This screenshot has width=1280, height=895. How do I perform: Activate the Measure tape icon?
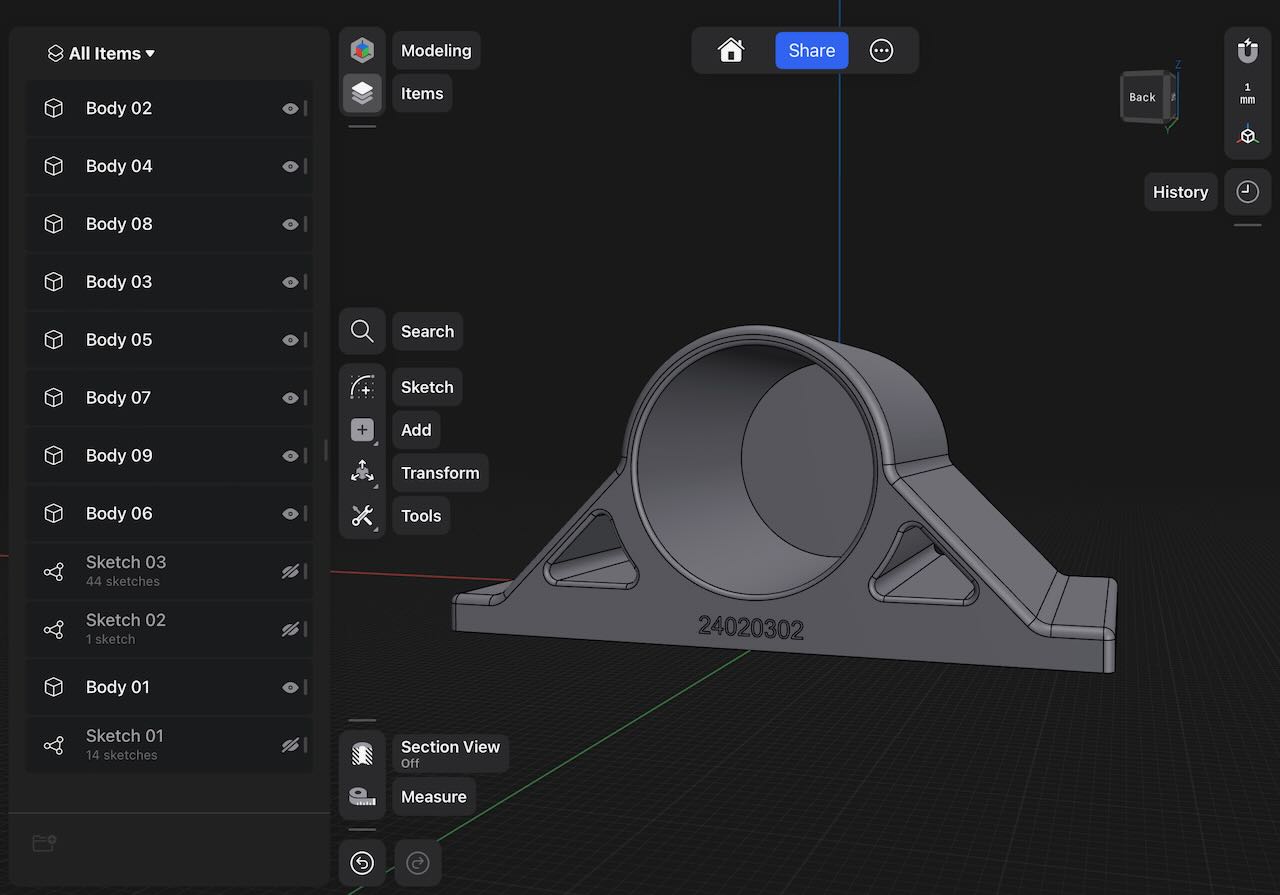[x=362, y=797]
